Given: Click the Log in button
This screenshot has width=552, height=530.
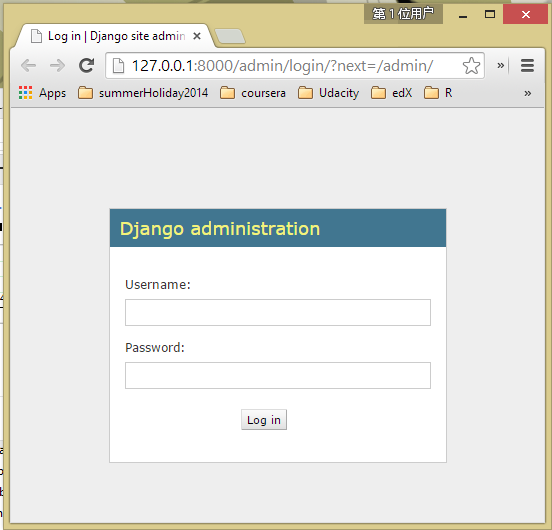Looking at the screenshot, I should pyautogui.click(x=264, y=419).
